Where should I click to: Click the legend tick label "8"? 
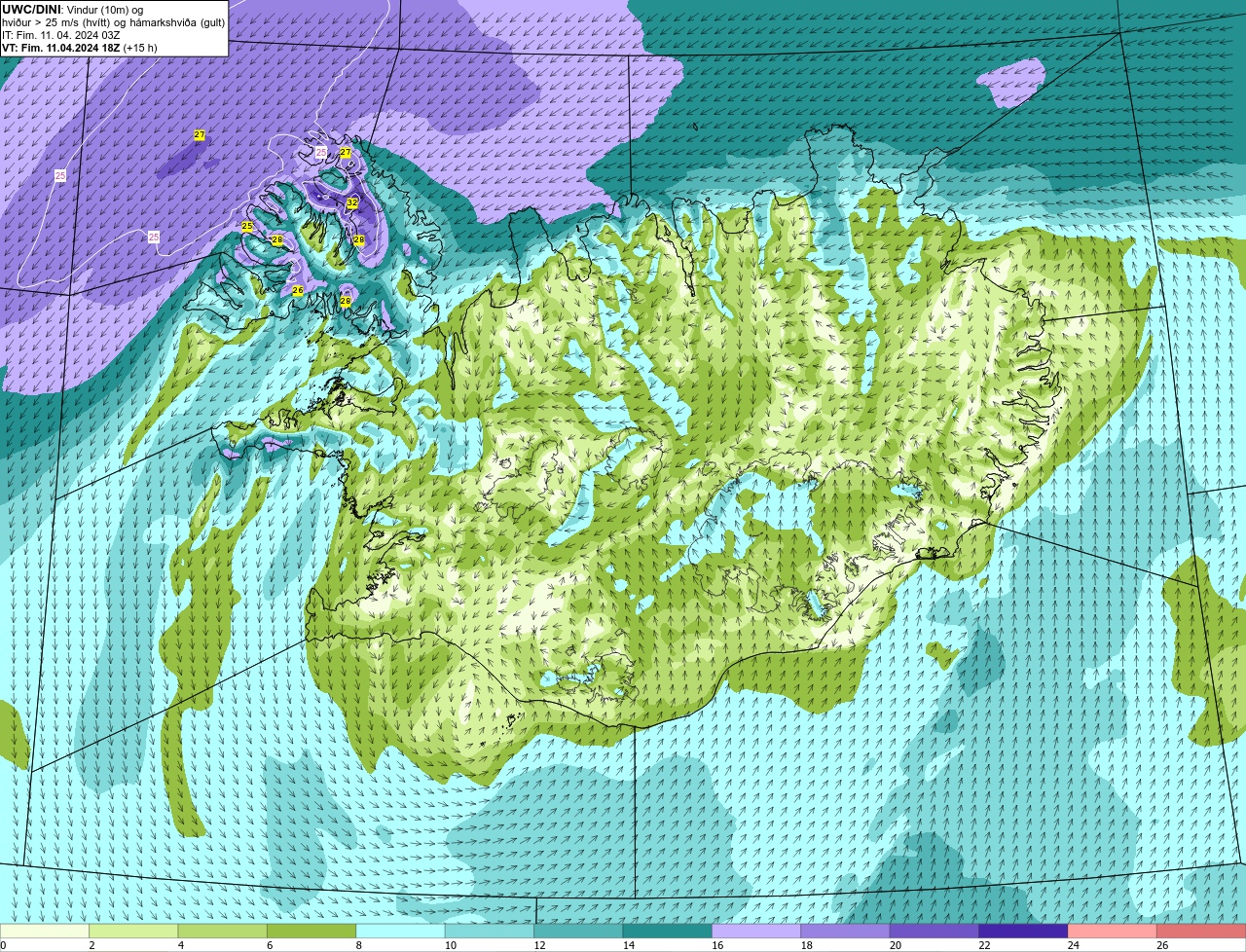(x=359, y=945)
